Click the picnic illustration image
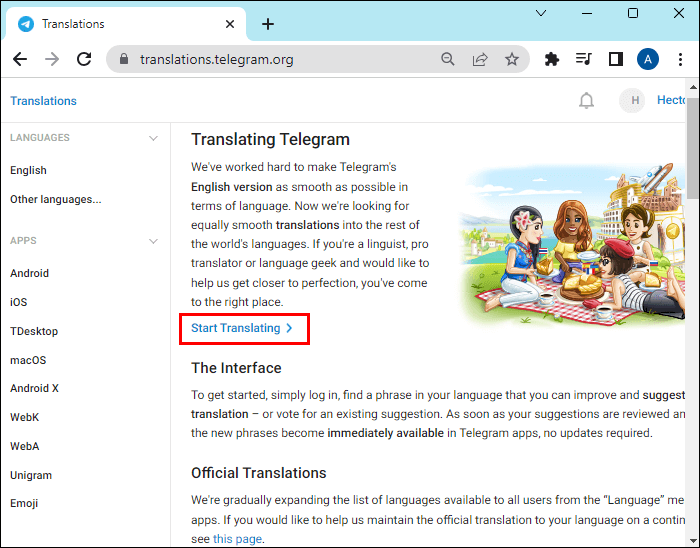Viewport: 700px width, 548px height. (572, 244)
